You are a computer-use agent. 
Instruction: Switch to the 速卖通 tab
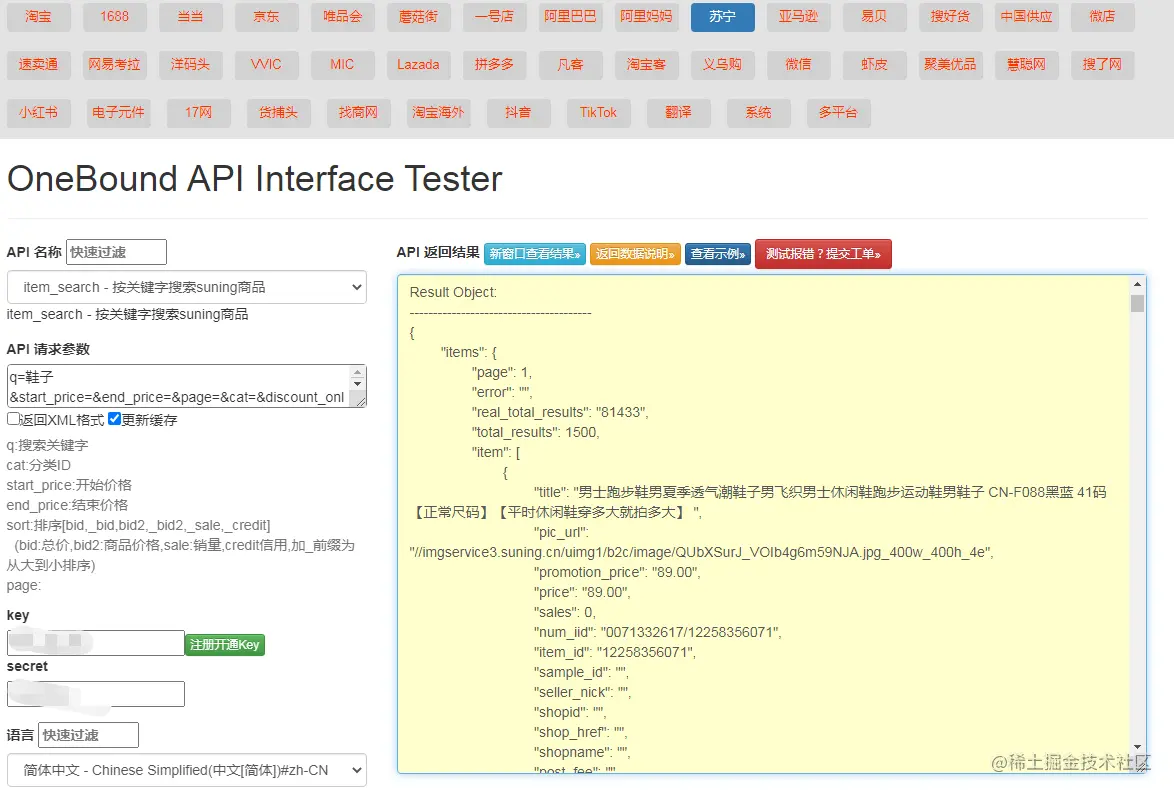pyautogui.click(x=38, y=64)
